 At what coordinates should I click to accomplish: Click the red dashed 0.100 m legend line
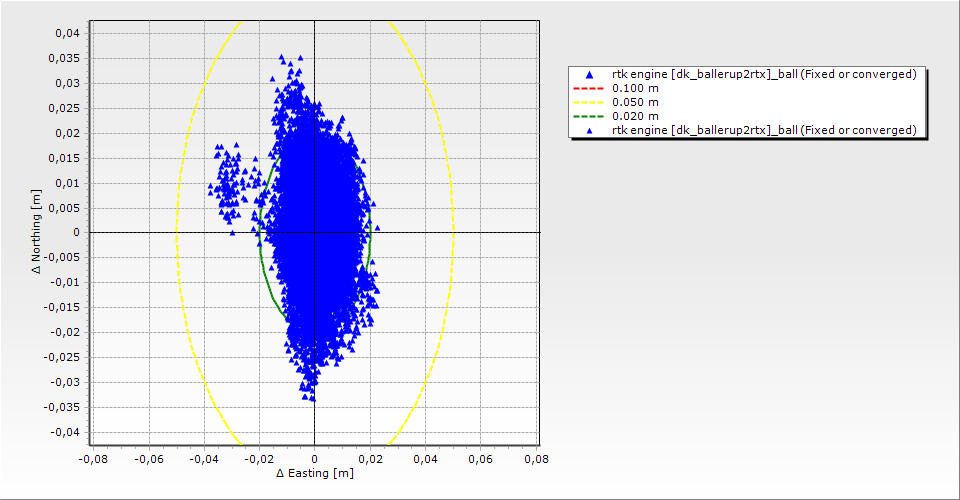tap(588, 89)
